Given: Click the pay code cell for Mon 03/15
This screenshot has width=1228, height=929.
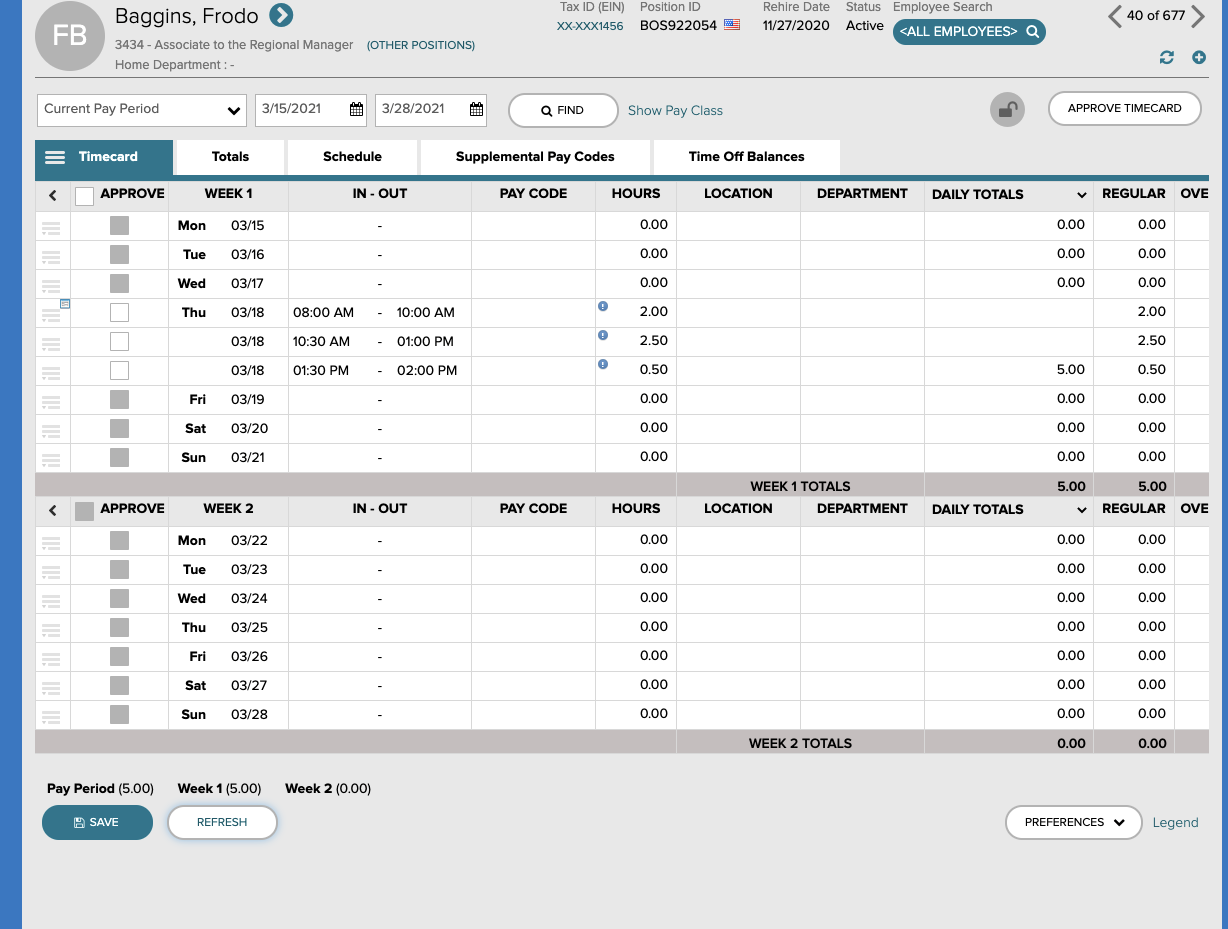Looking at the screenshot, I should (533, 225).
